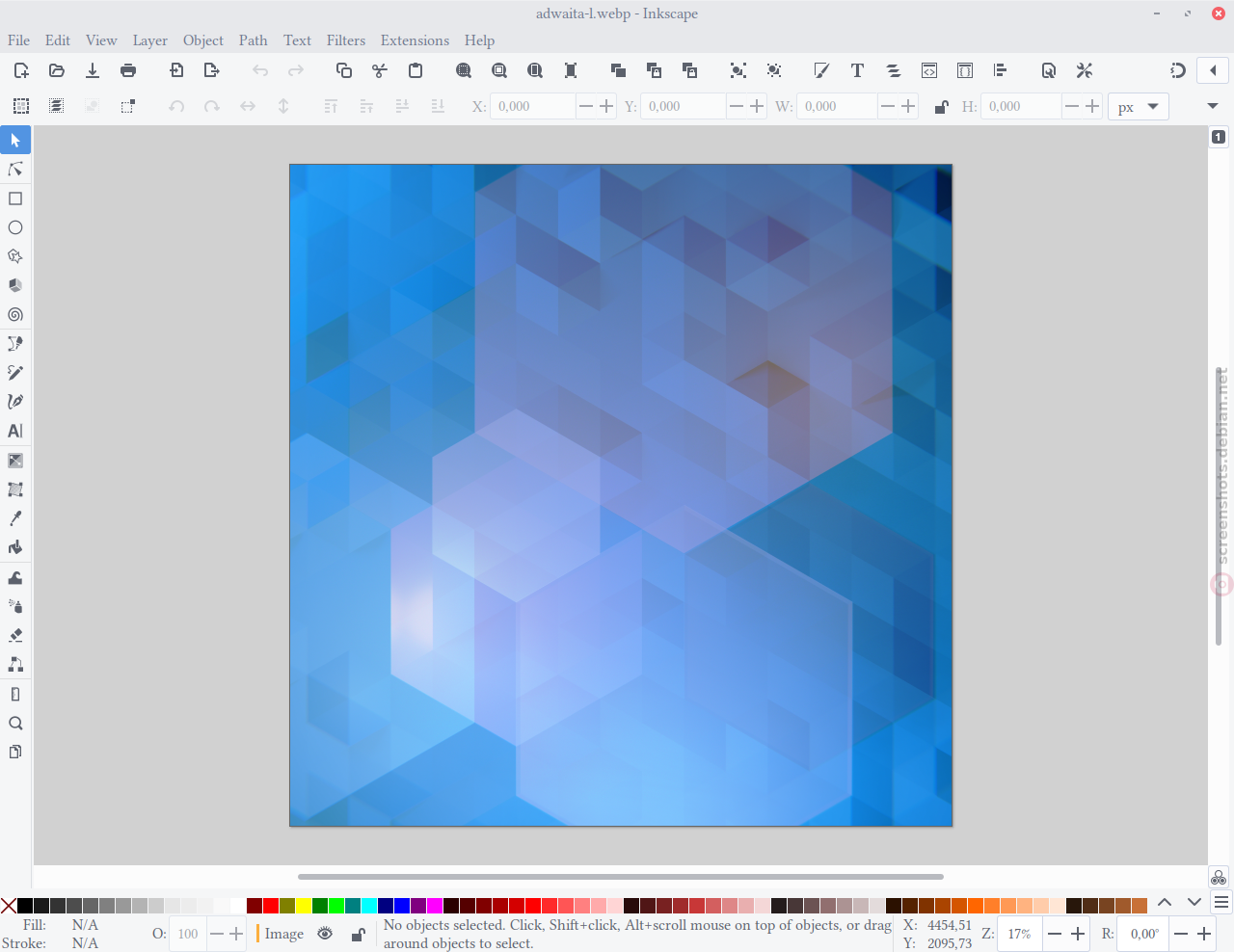Select the Paint Bucket tool

pos(15,547)
